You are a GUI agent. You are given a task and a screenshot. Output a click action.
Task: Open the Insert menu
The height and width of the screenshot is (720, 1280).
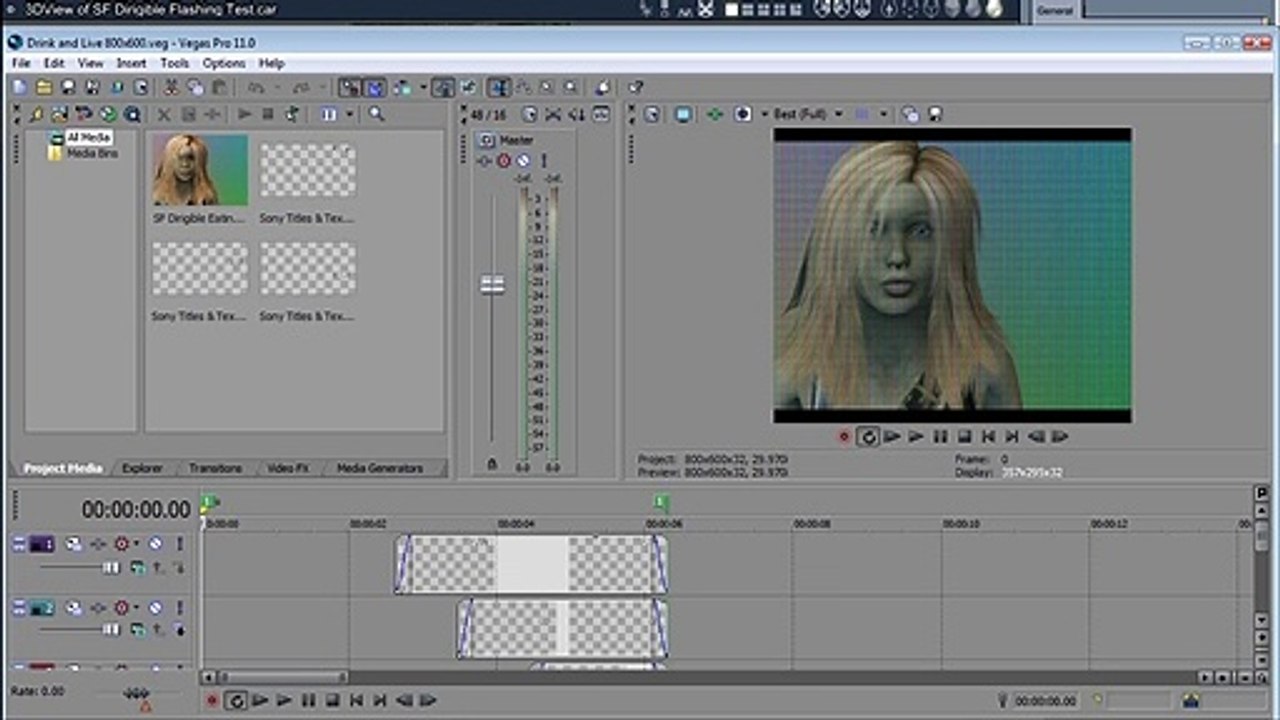(x=131, y=62)
